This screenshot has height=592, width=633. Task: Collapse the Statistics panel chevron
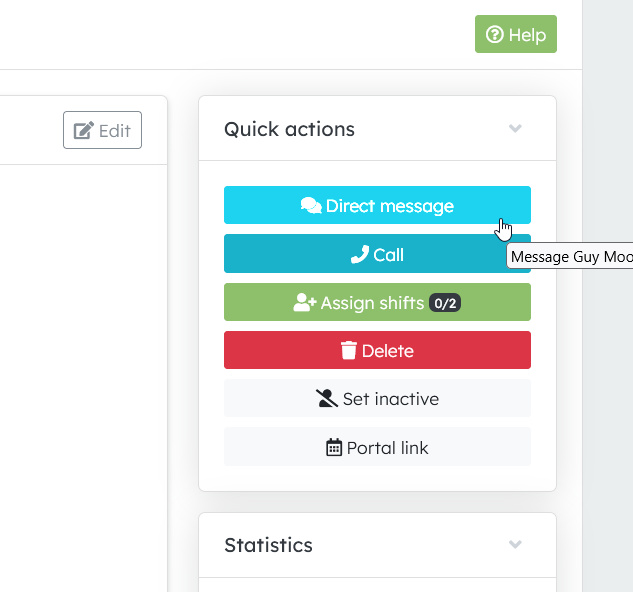coord(515,545)
